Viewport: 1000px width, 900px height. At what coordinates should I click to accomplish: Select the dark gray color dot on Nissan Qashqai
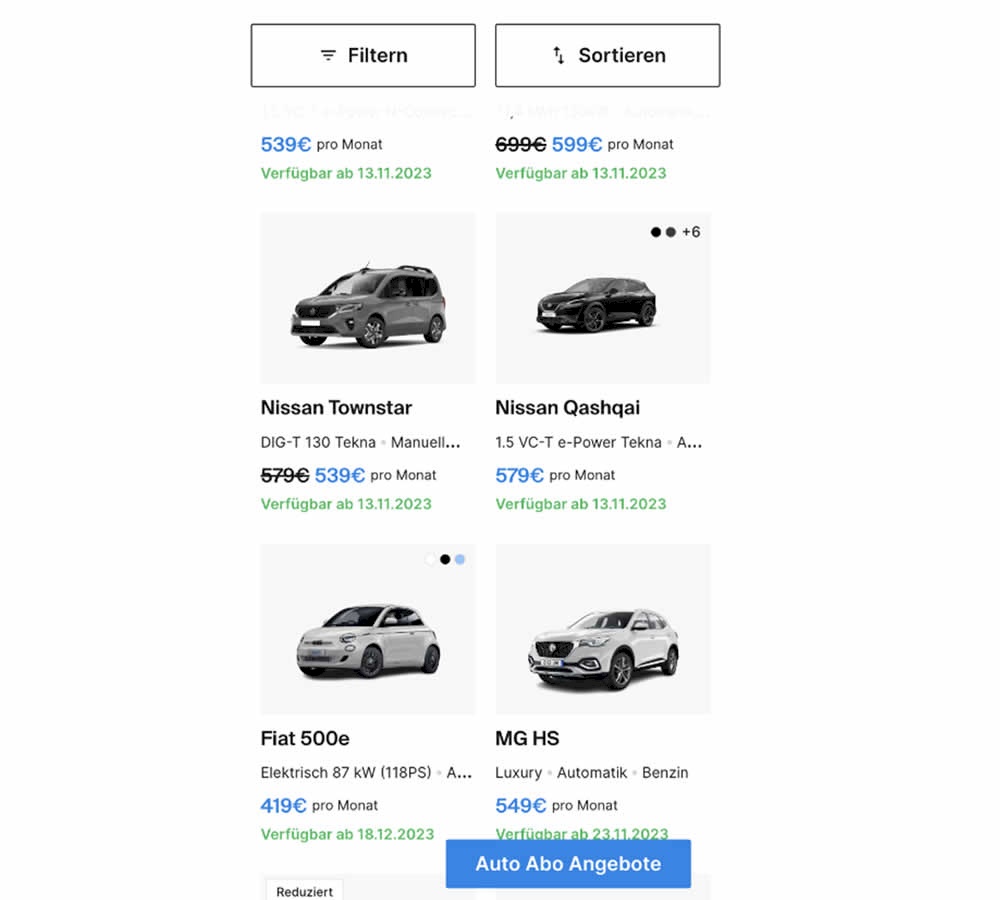click(x=670, y=232)
